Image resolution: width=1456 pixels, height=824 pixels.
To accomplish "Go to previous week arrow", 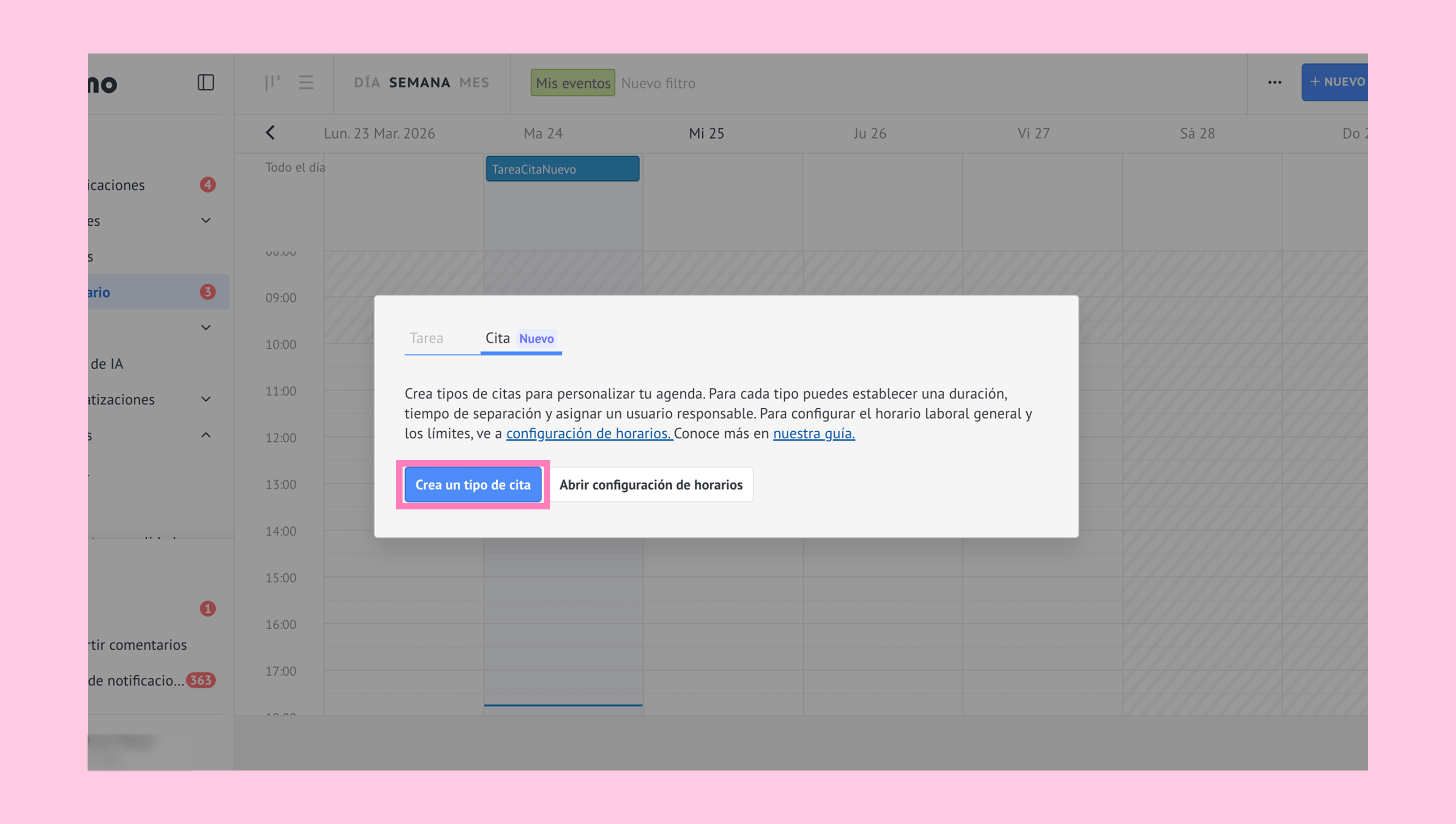I will click(x=270, y=133).
